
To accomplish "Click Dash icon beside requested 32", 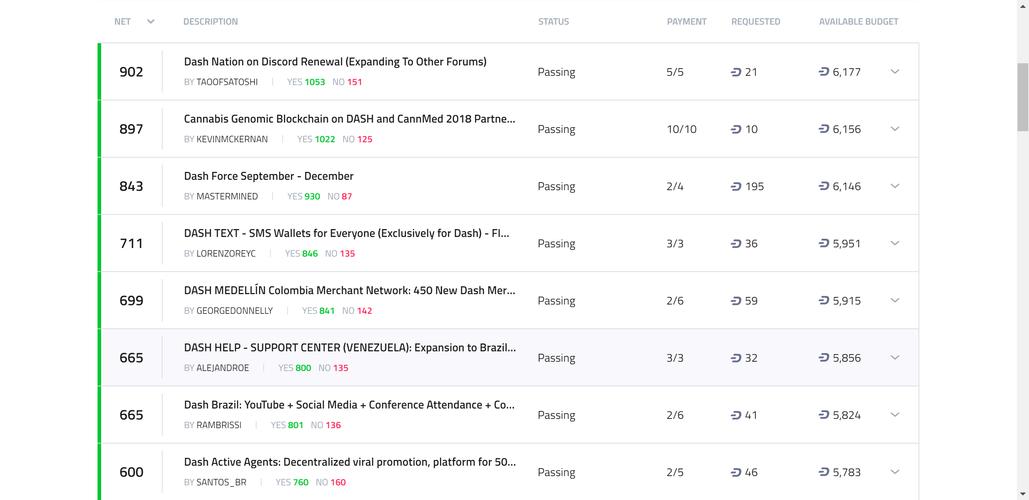I will tap(736, 358).
